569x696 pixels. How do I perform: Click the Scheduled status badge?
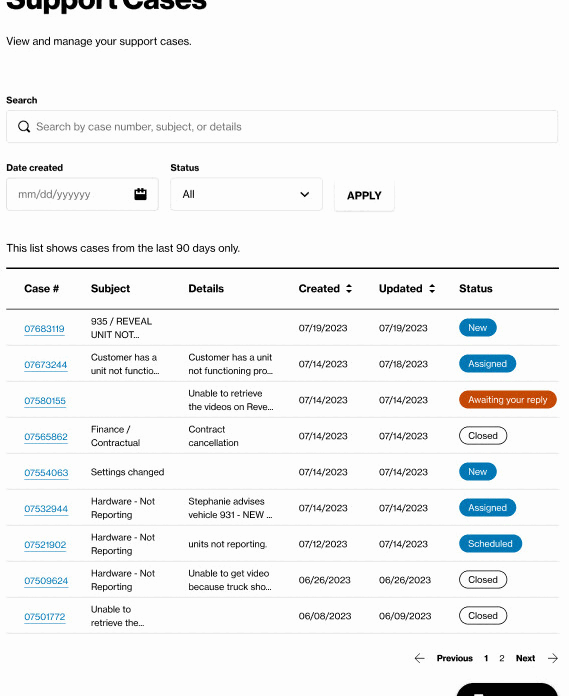point(490,543)
